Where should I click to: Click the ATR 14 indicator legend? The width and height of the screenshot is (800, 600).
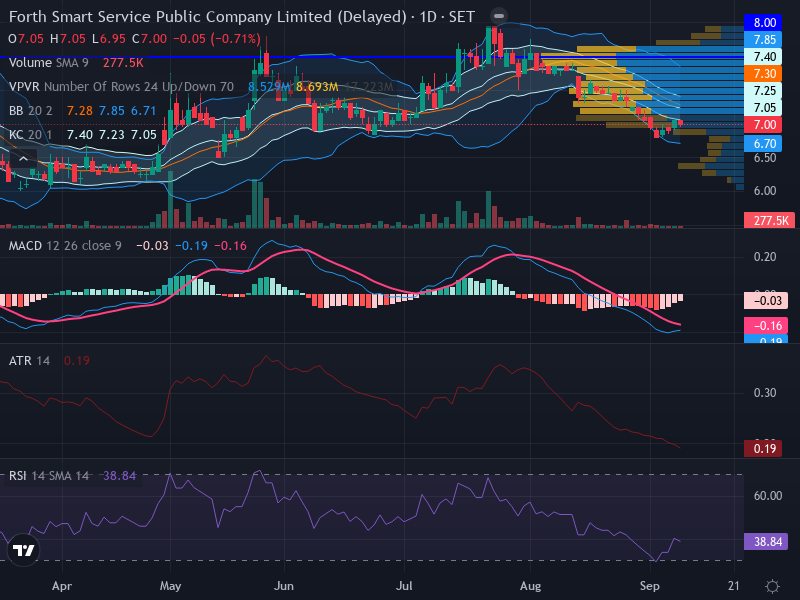point(29,361)
